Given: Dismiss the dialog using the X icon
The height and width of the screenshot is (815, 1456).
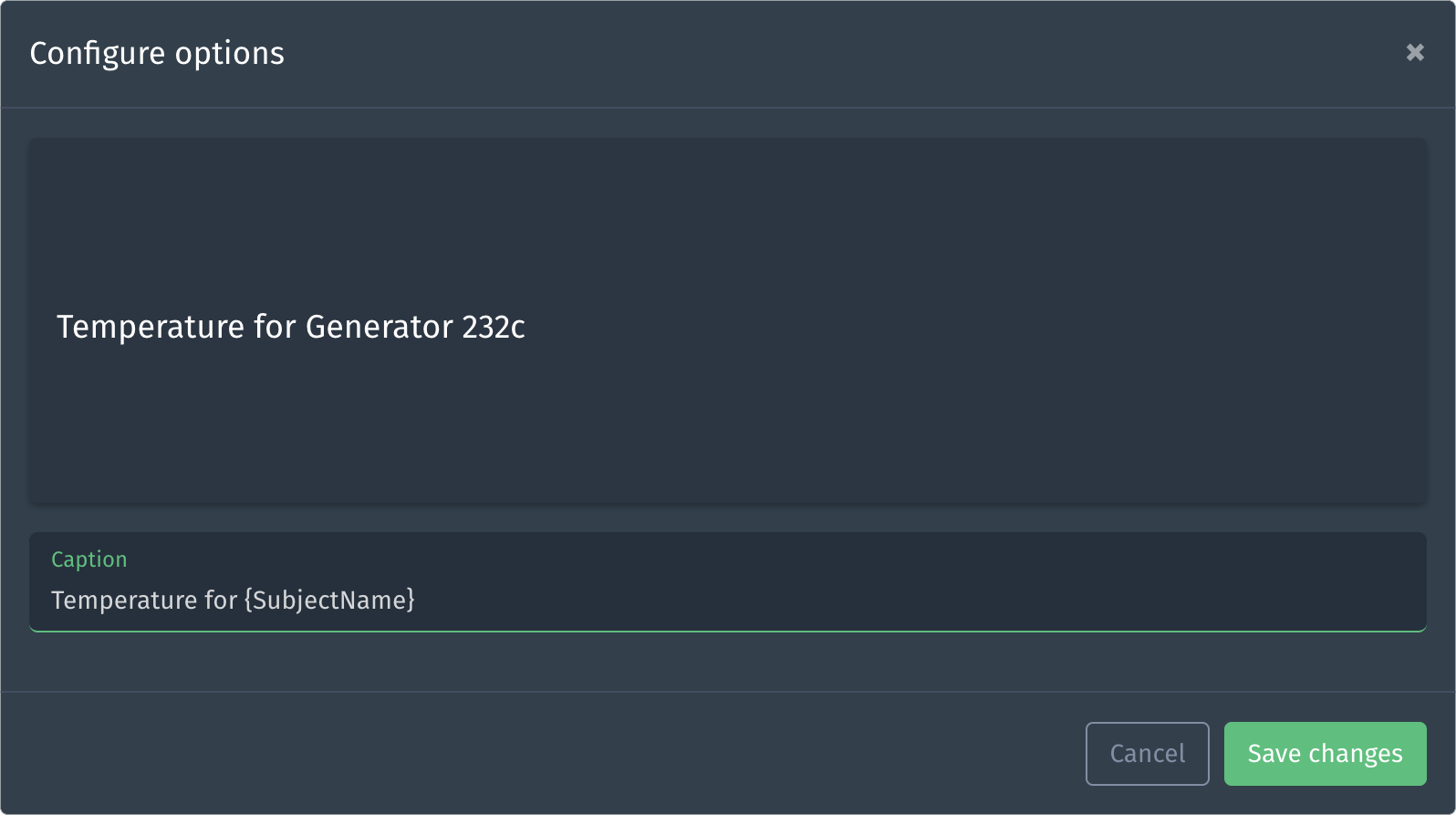Looking at the screenshot, I should point(1415,53).
